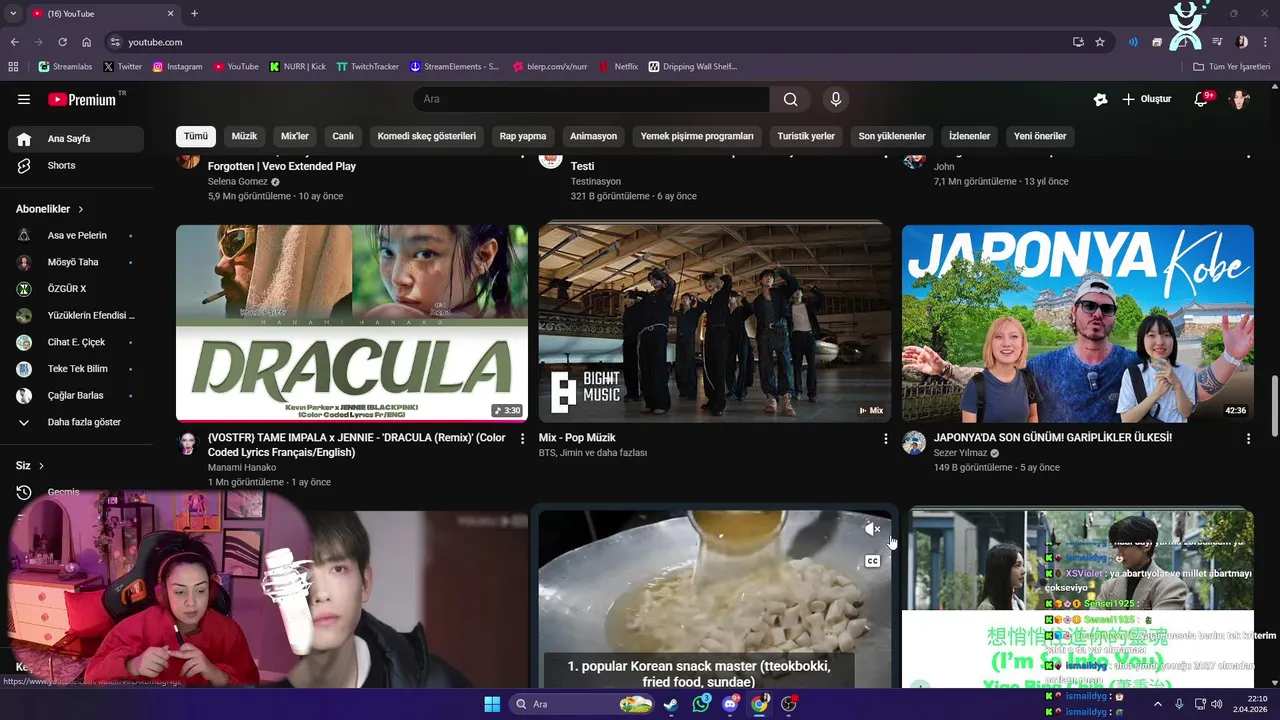Select the İzlenenler chip
The width and height of the screenshot is (1280, 720).
pos(970,136)
